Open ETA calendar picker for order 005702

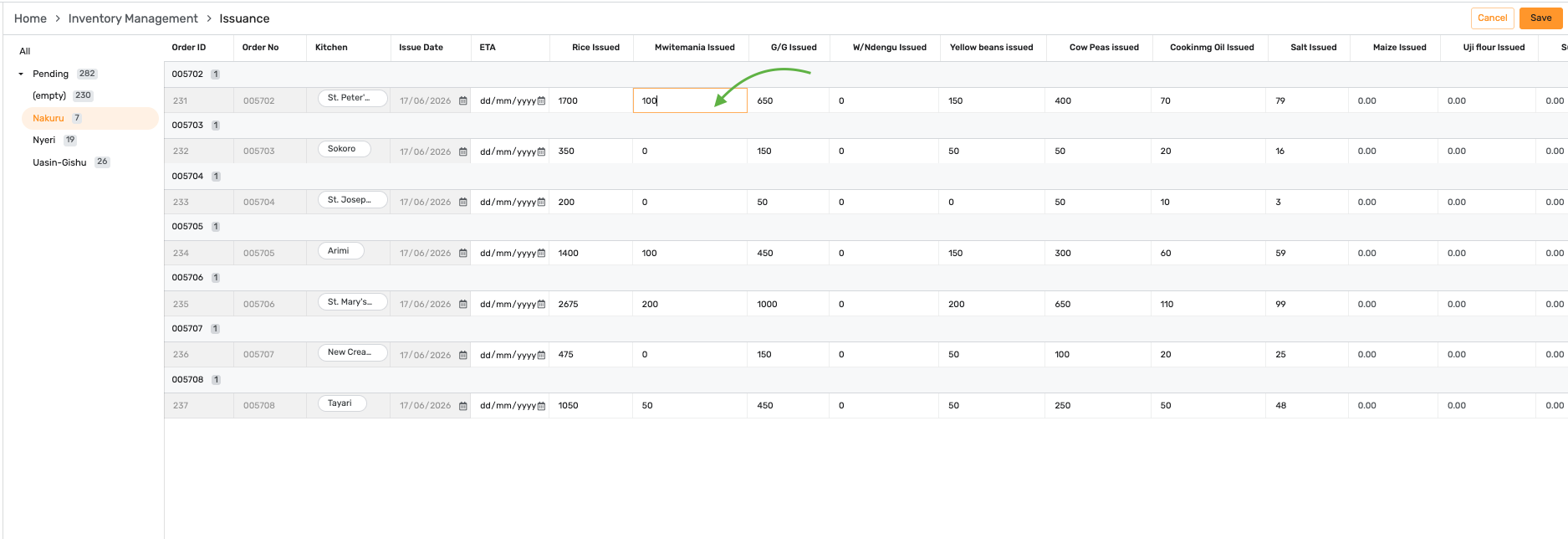[x=541, y=101]
